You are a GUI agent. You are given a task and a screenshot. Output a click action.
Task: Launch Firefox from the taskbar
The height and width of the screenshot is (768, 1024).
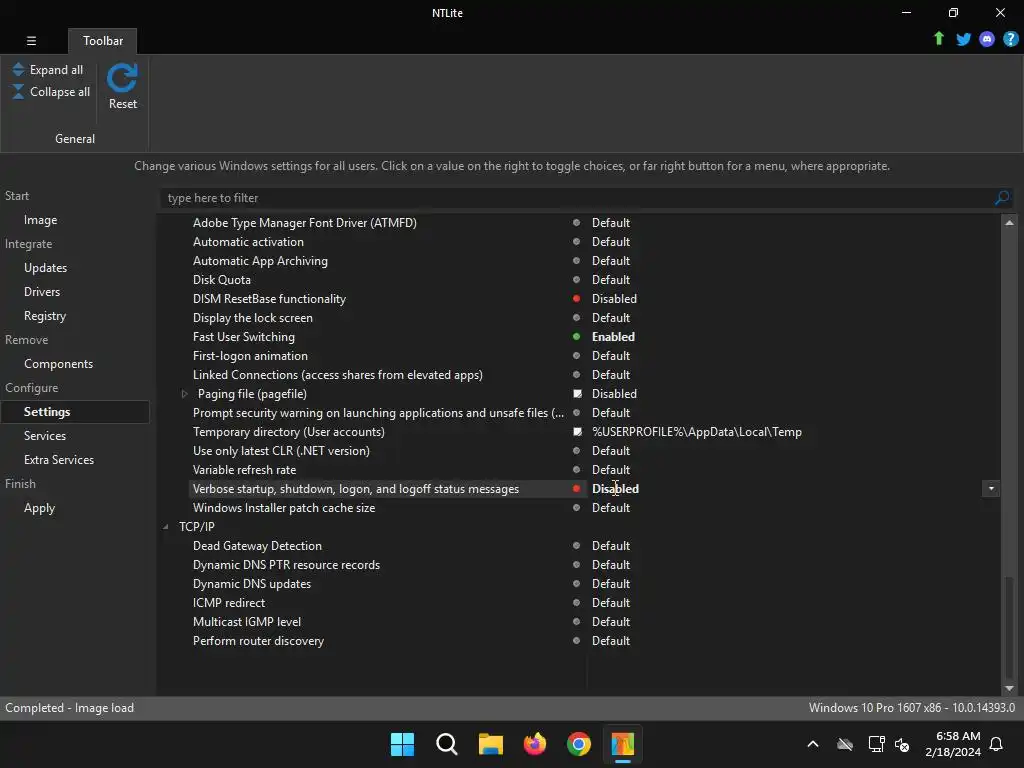535,744
